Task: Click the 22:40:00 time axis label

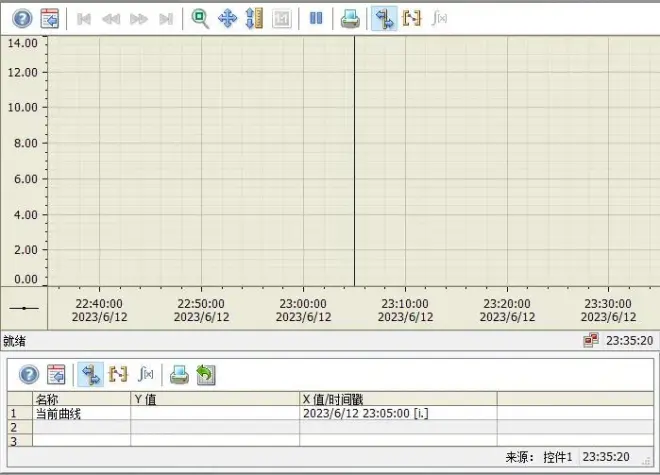Action: click(99, 304)
